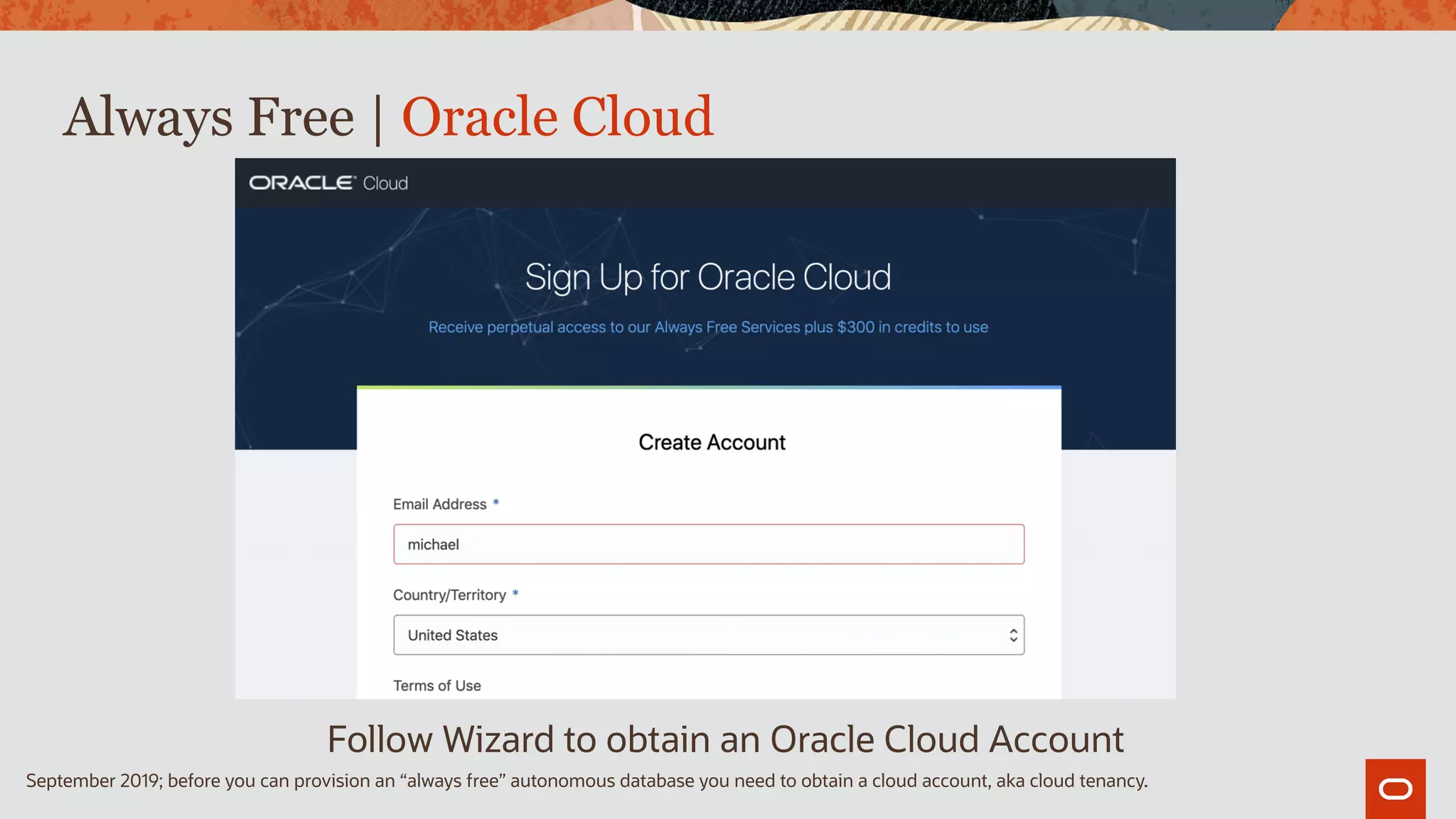Screen dimensions: 1456x819
Task: Click the Email Address input field
Action: tap(709, 545)
